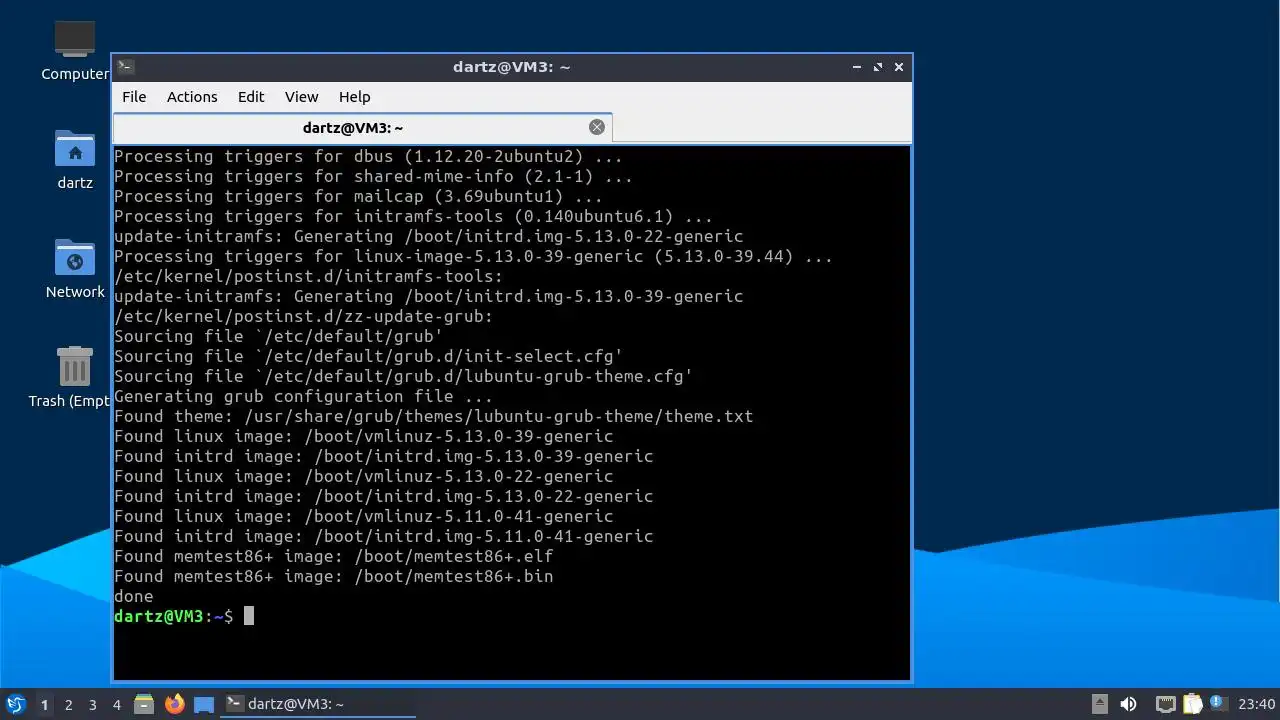1280x720 pixels.
Task: Click 'Found initrd image' initrd.img-5.11.0-41-generic line
Action: pyautogui.click(x=383, y=536)
